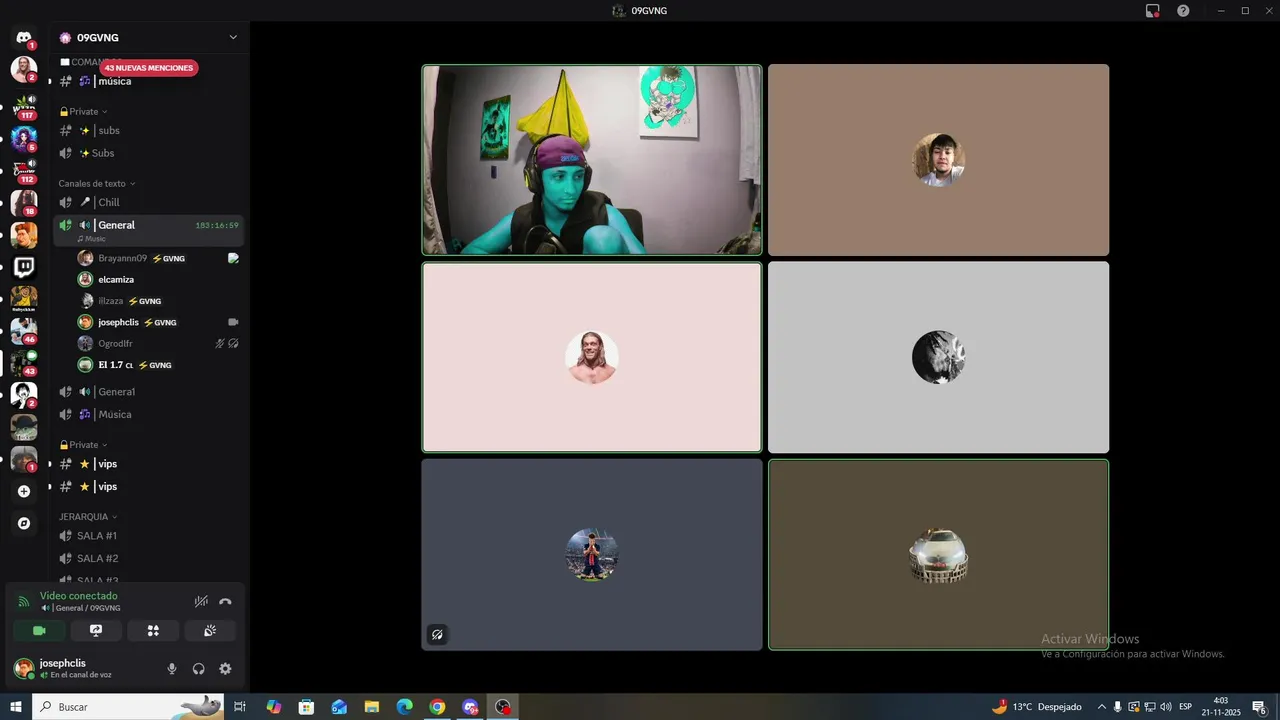Open música text channel
Image resolution: width=1280 pixels, height=720 pixels.
148,81
